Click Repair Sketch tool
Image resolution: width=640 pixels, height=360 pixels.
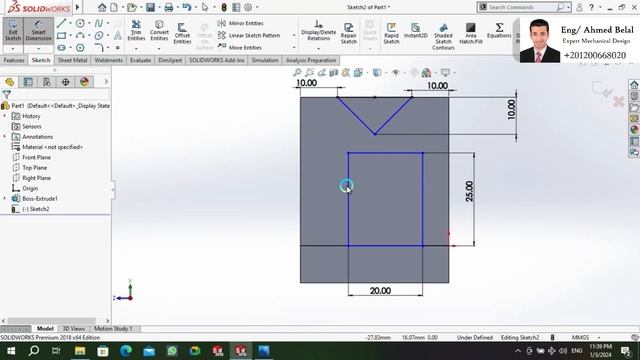click(349, 33)
